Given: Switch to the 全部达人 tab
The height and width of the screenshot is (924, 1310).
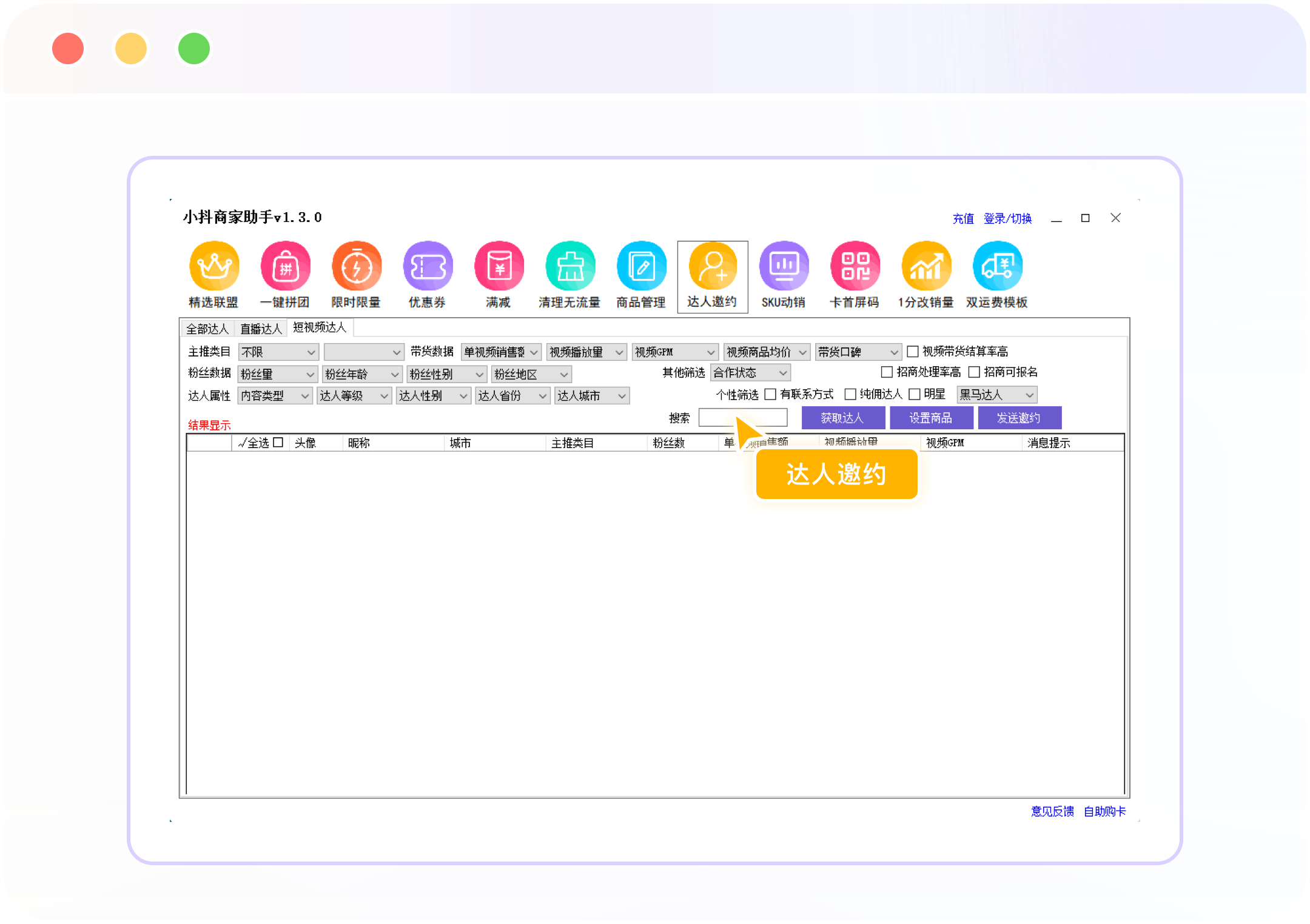Looking at the screenshot, I should click(207, 329).
